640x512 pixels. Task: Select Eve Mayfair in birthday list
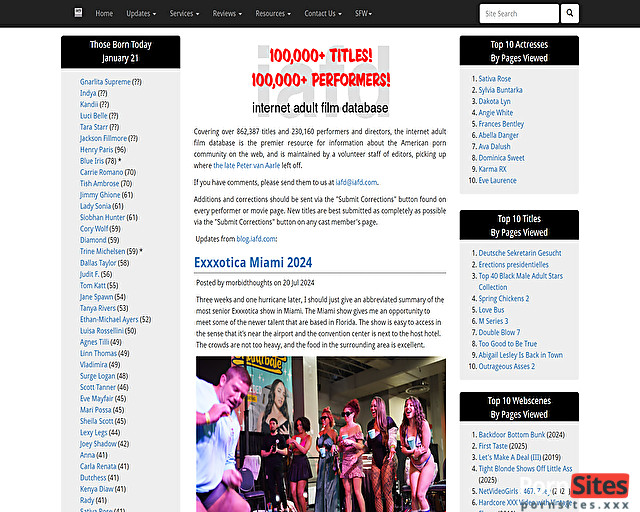pos(97,398)
